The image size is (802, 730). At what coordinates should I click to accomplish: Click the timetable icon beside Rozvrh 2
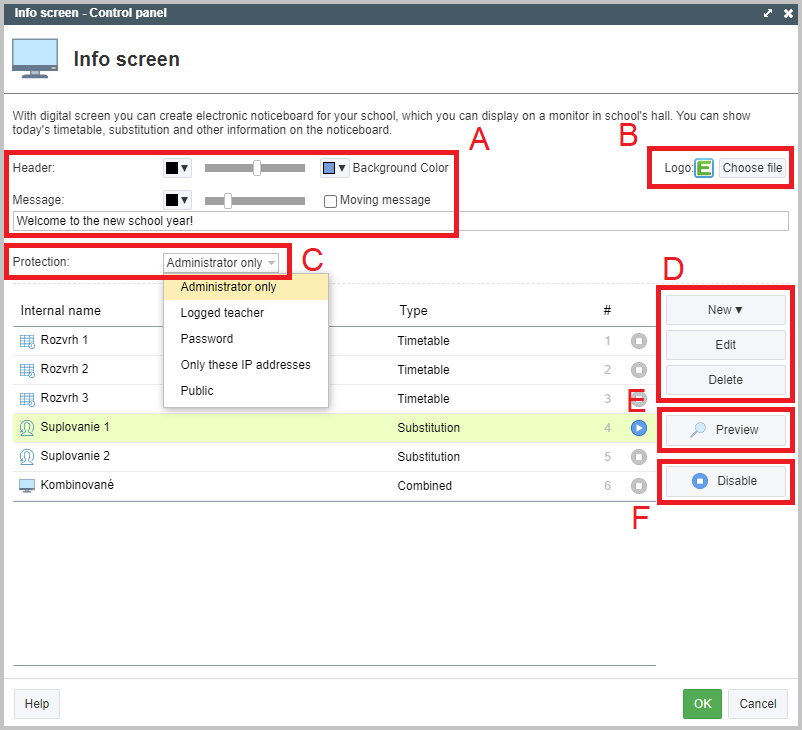click(27, 370)
